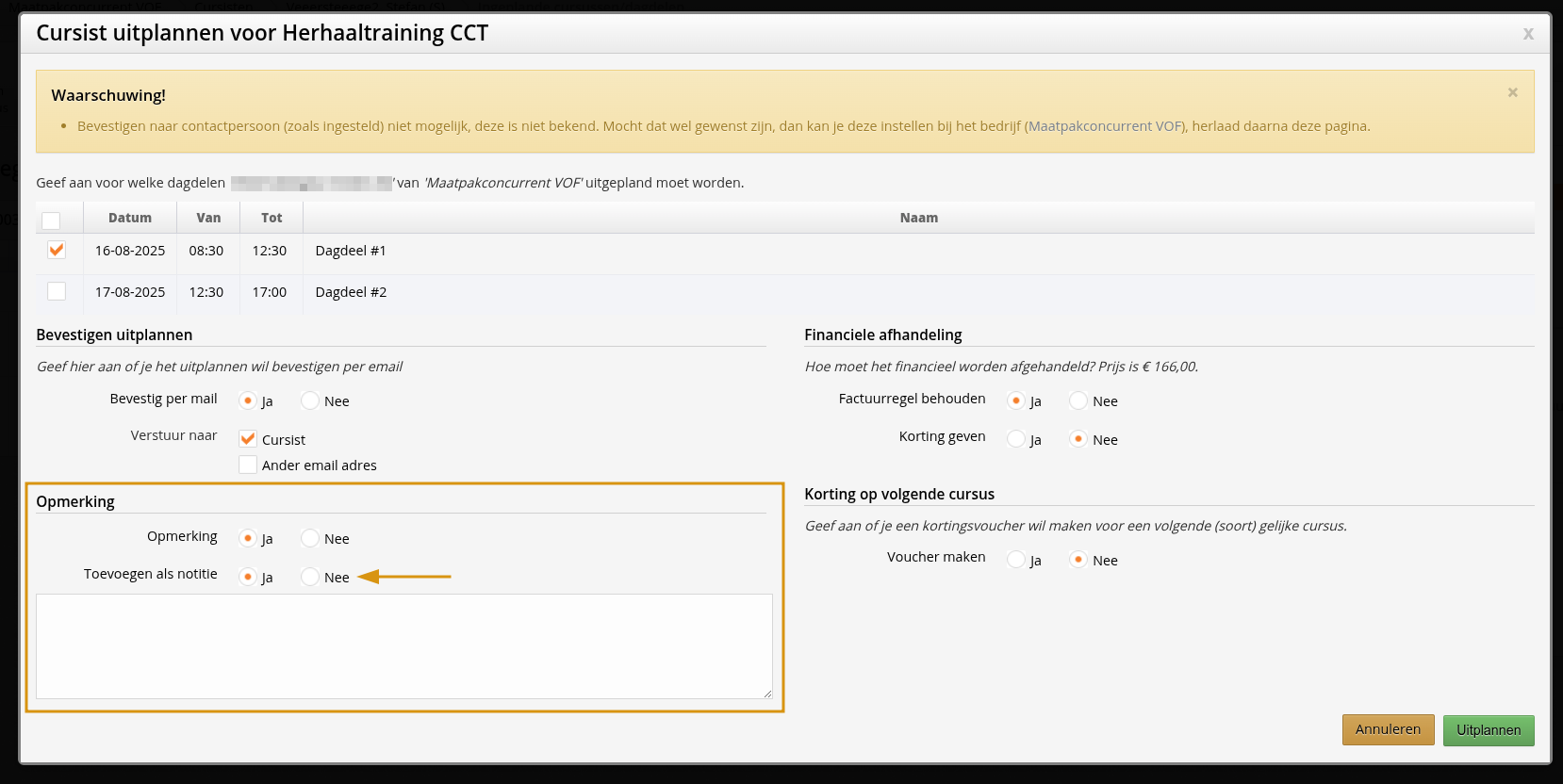The height and width of the screenshot is (784, 1563).
Task: Open the Maatpakconcurrent VOF company link
Action: pos(1105,126)
